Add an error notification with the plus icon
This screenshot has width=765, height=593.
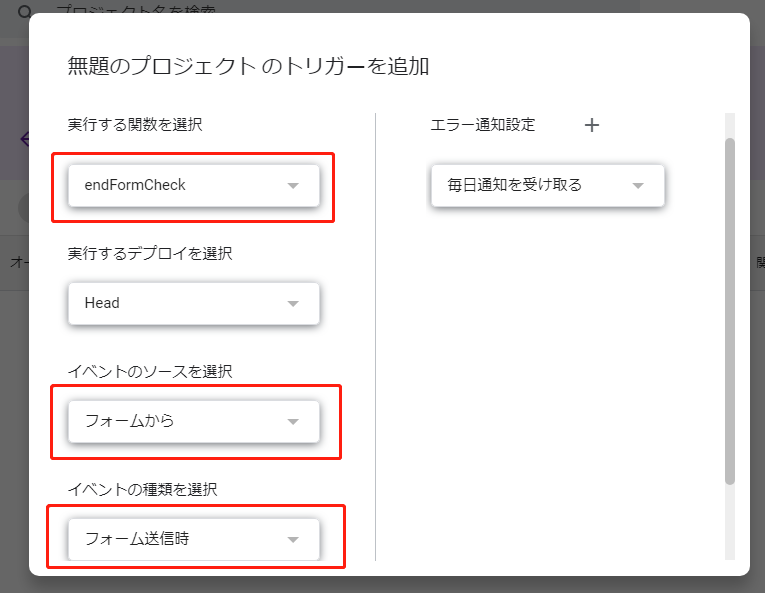592,125
